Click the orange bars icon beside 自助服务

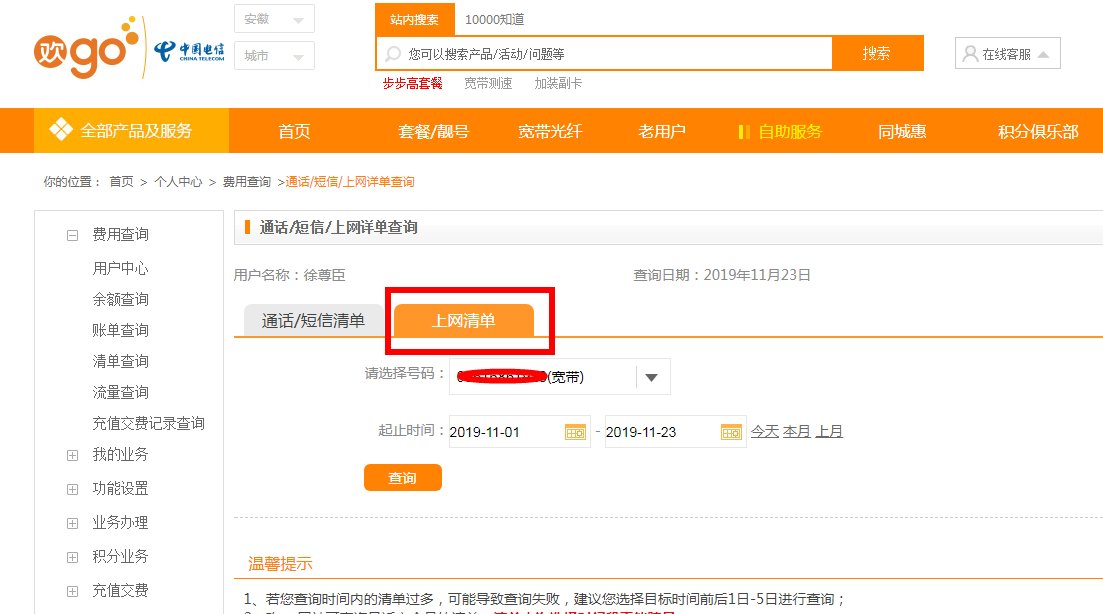tap(742, 130)
